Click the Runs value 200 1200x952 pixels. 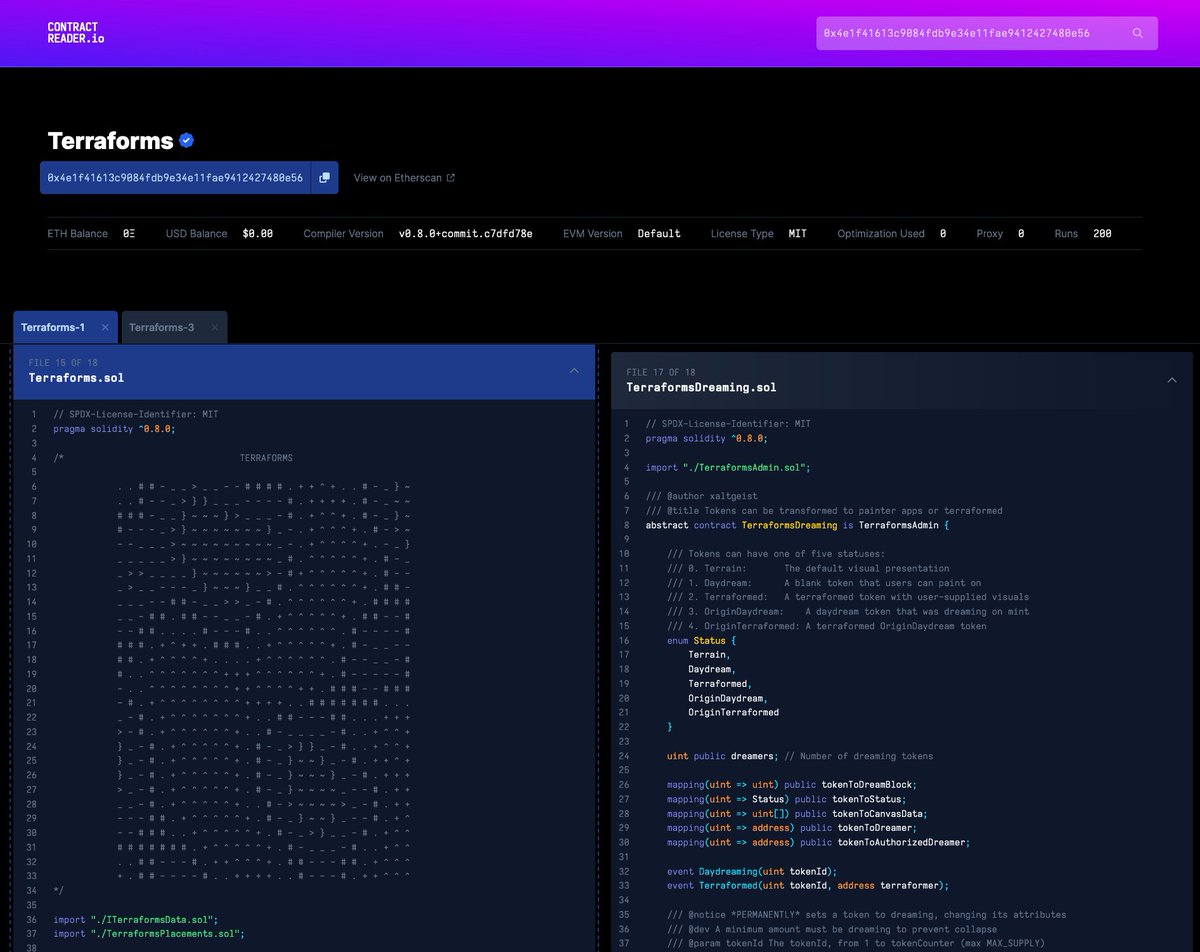1102,233
